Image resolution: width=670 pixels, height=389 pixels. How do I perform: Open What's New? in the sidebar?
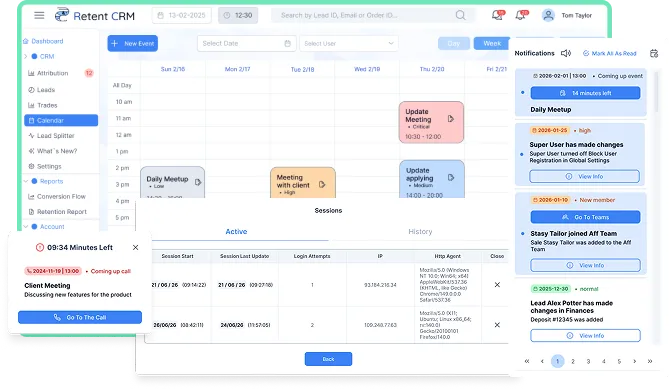tap(53, 151)
